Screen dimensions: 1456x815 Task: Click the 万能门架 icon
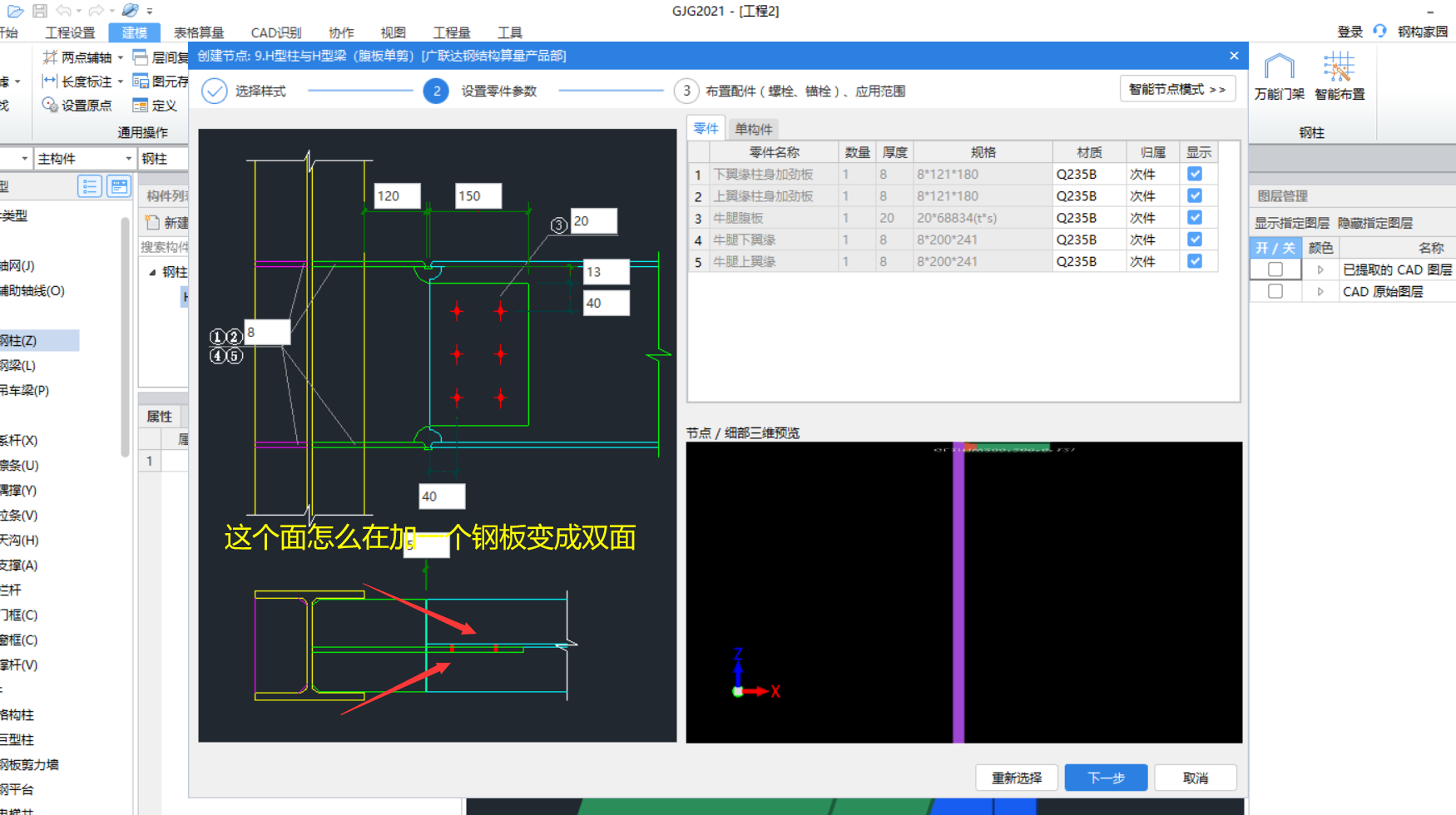pyautogui.click(x=1279, y=68)
